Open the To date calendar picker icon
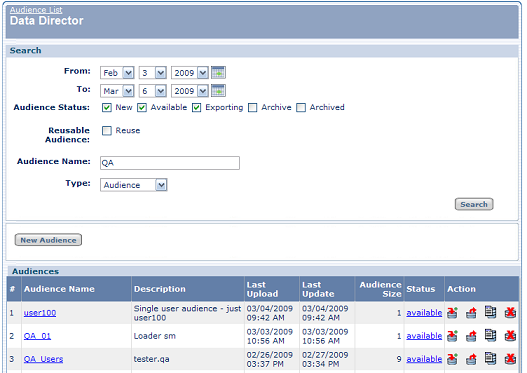 click(x=218, y=91)
